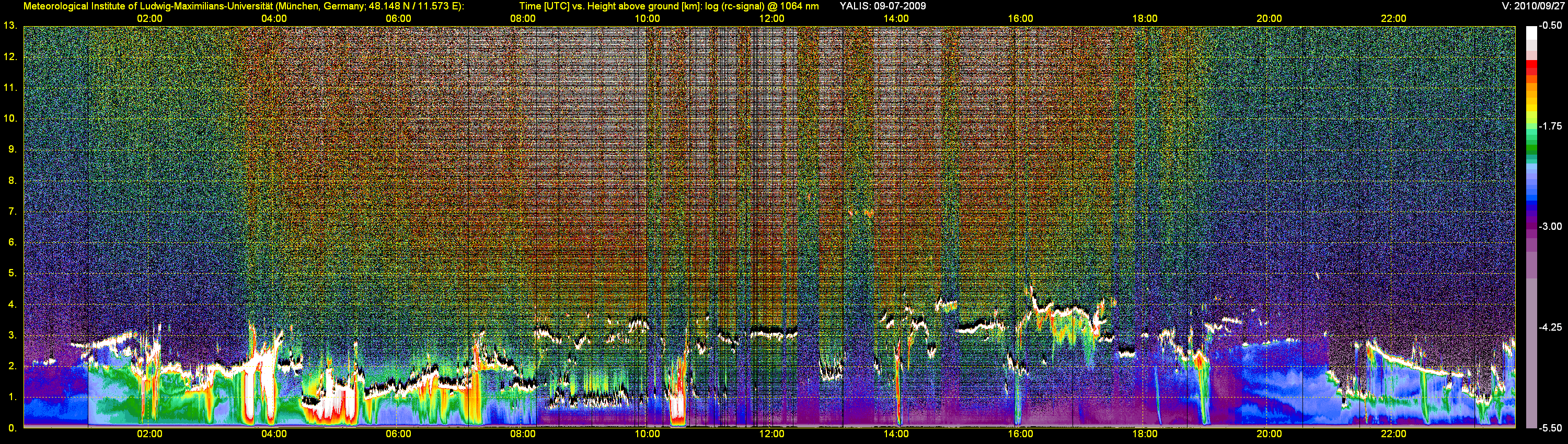Viewport: 1568px width, 444px height.
Task: Select the 14:00 label on the top time axis
Action: [896, 19]
